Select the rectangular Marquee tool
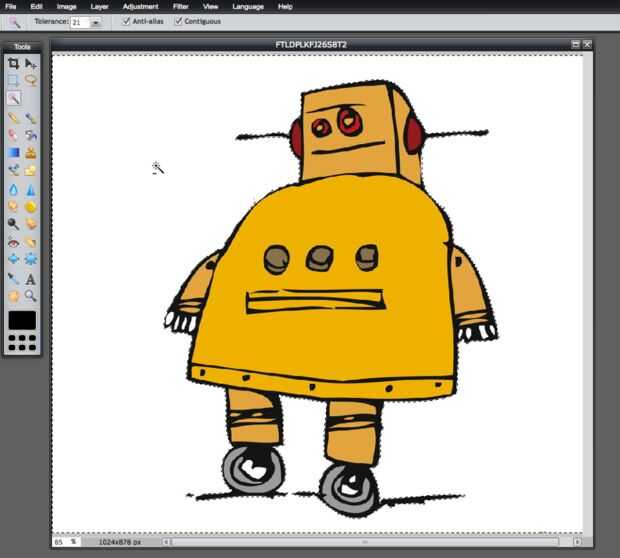The image size is (620, 558). point(13,80)
